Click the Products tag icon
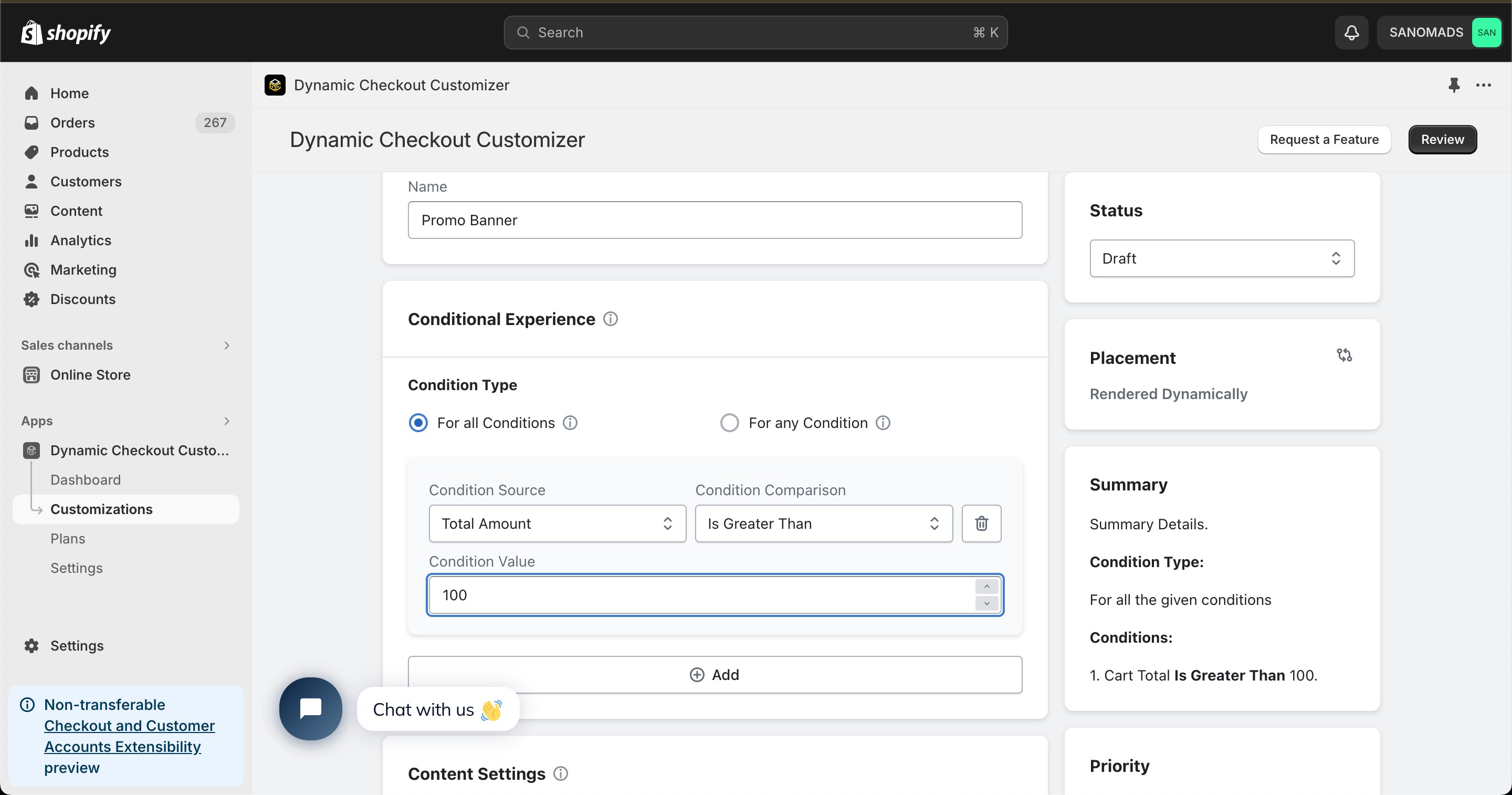 31,152
